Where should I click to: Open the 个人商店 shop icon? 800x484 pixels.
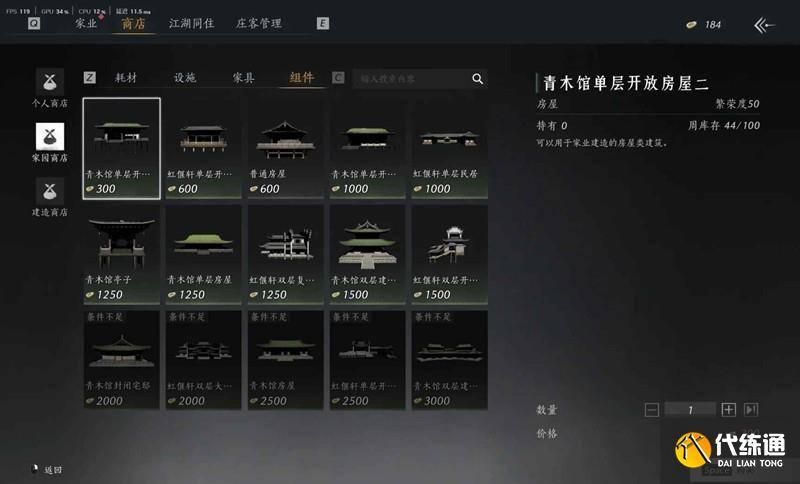click(49, 82)
